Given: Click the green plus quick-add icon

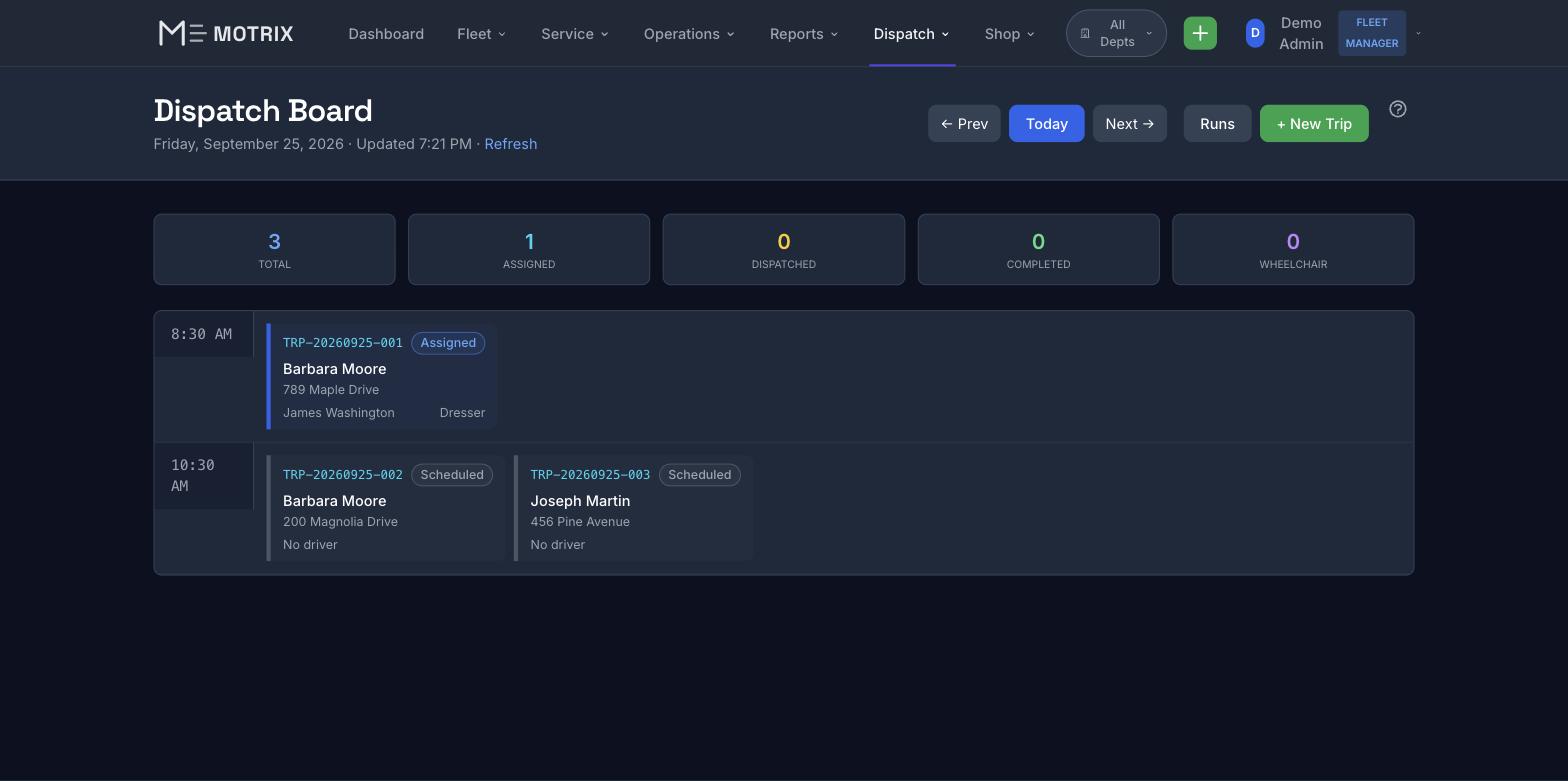Looking at the screenshot, I should (1200, 33).
